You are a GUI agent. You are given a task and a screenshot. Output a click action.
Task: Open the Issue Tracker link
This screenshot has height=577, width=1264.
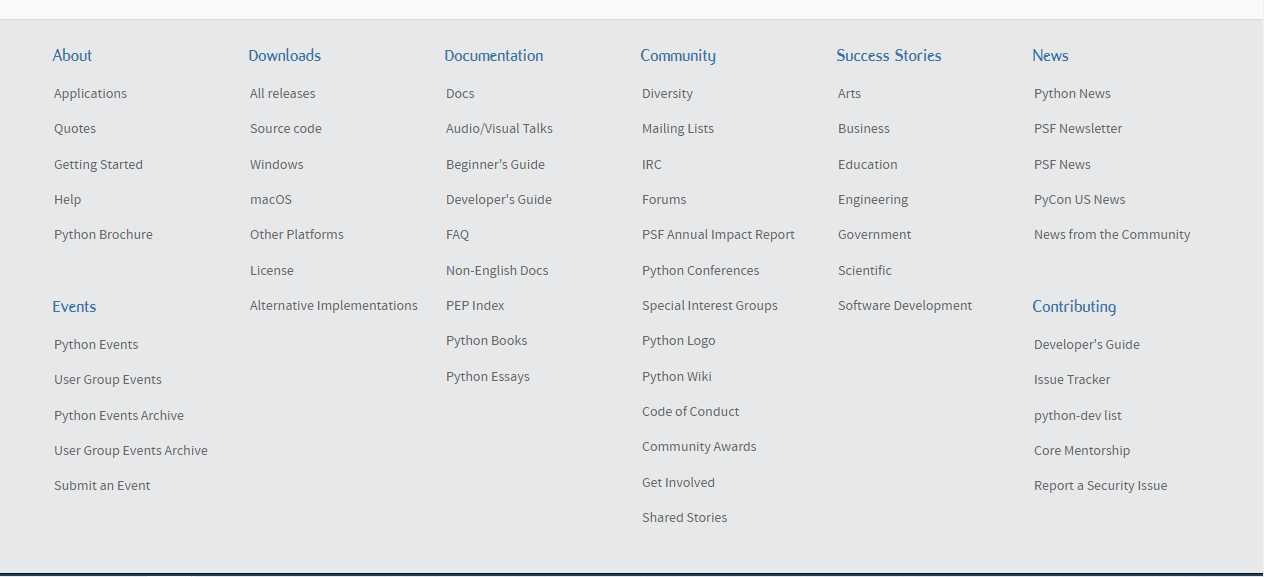click(x=1071, y=380)
